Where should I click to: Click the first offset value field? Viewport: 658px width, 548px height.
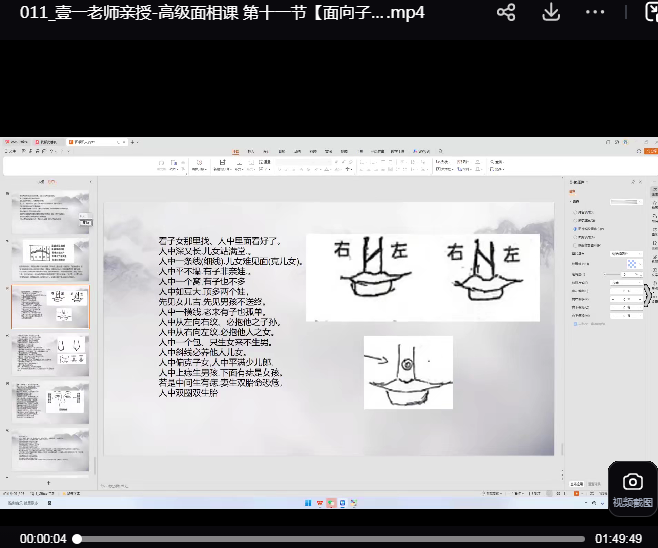click(626, 291)
